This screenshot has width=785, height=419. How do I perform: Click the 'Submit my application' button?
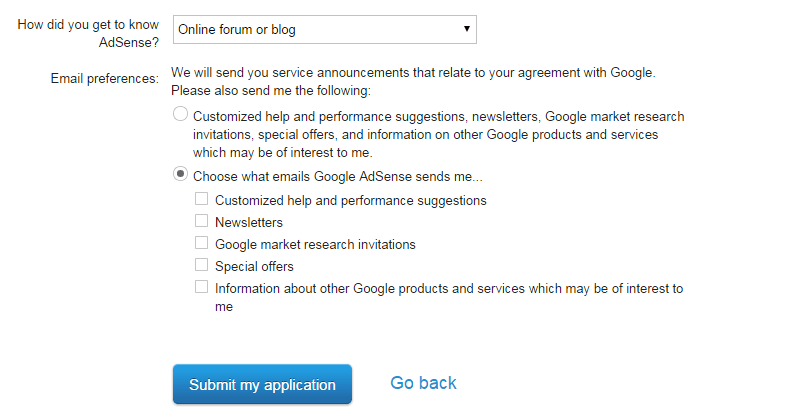click(262, 384)
